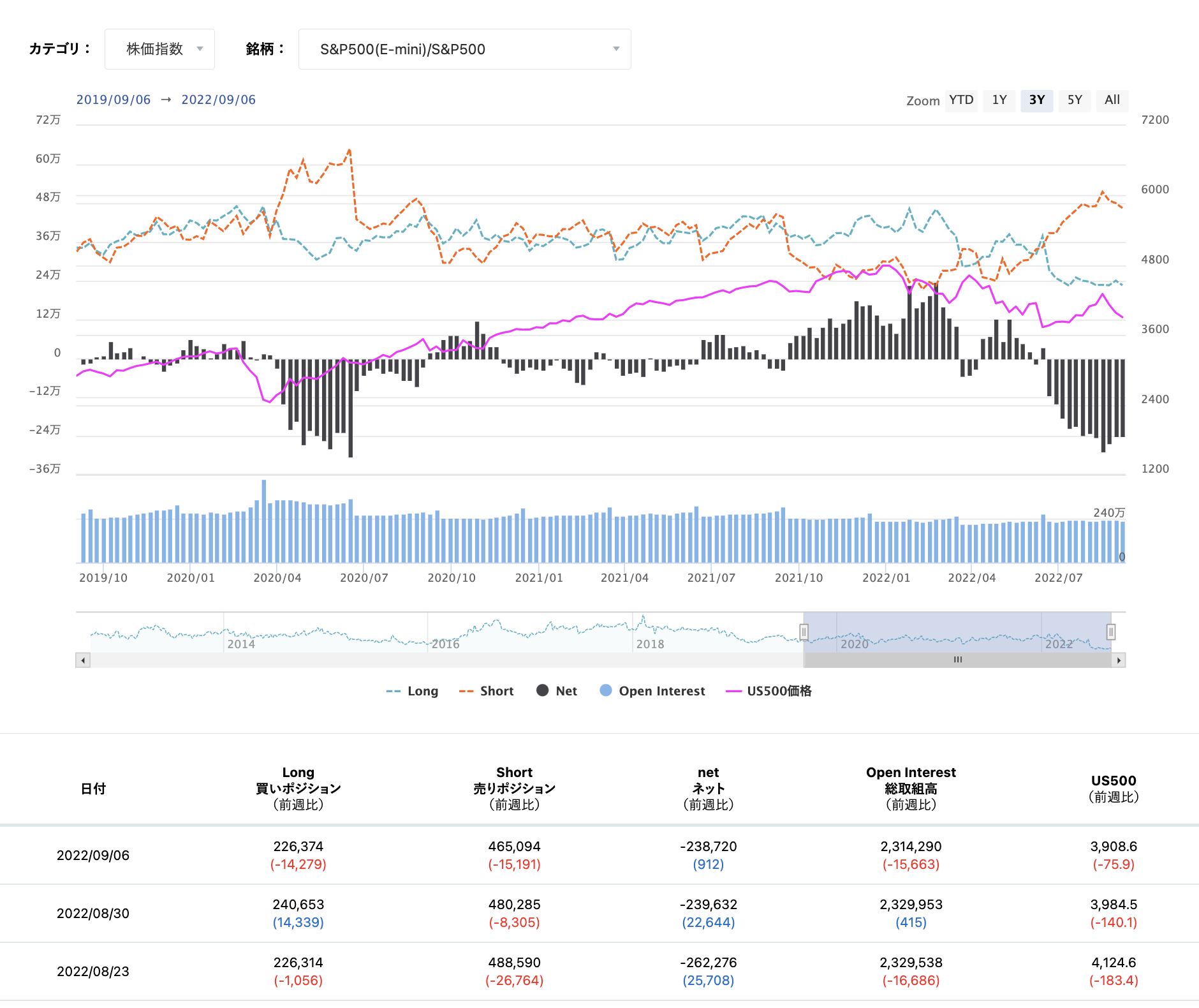The image size is (1199, 1008).
Task: Toggle the Net series in legend
Action: (x=557, y=691)
